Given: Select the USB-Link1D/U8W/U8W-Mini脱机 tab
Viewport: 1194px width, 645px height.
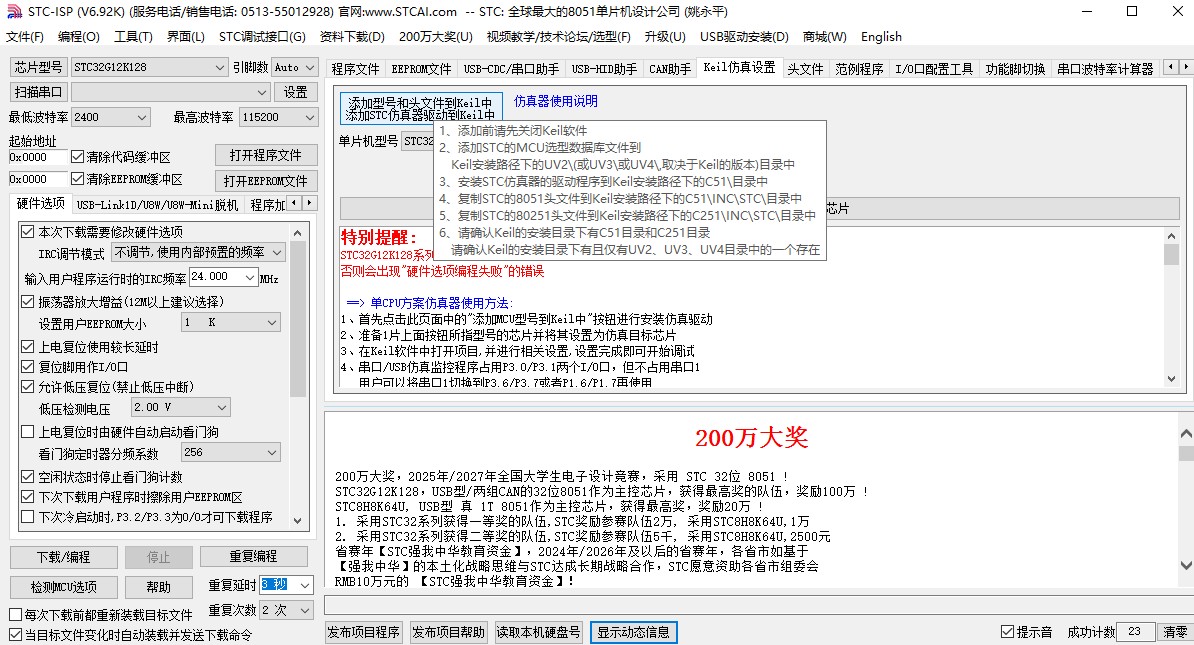Looking at the screenshot, I should [157, 205].
